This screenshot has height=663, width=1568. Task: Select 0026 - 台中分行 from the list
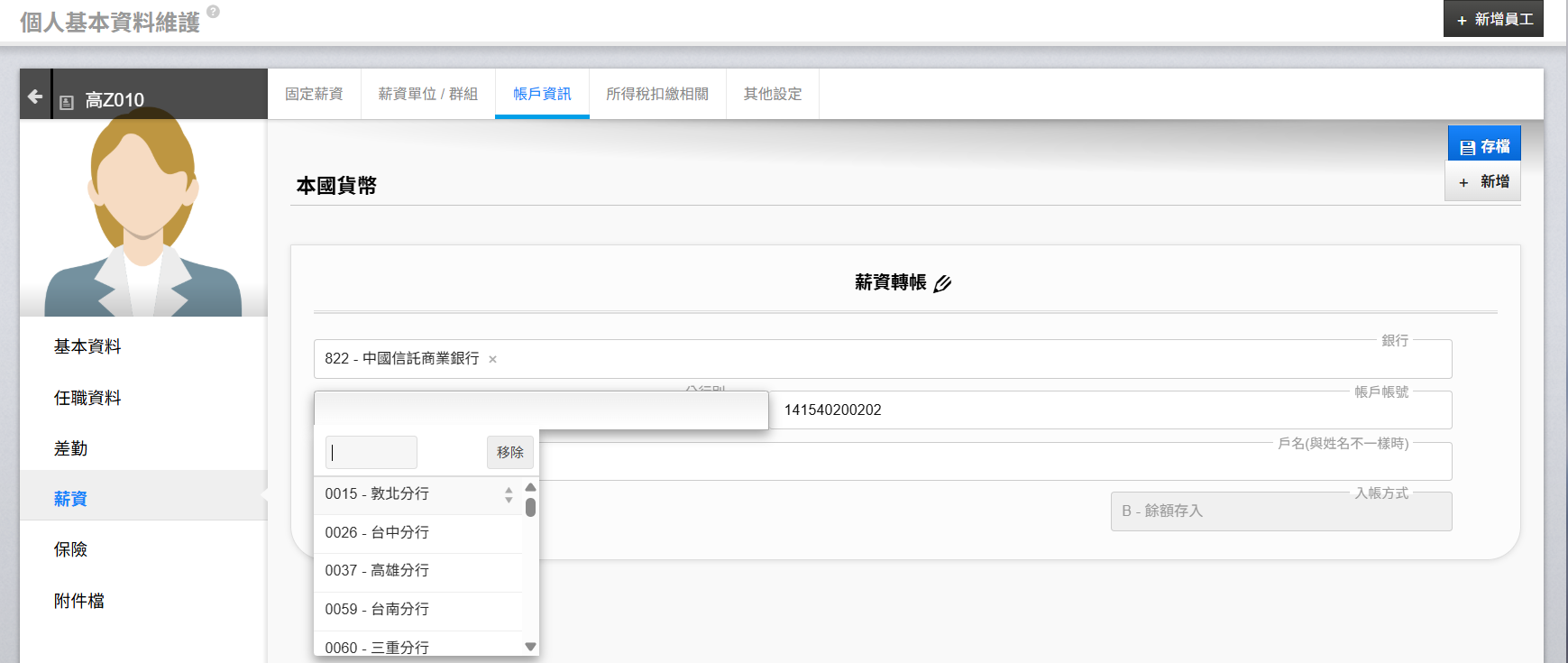pyautogui.click(x=377, y=532)
